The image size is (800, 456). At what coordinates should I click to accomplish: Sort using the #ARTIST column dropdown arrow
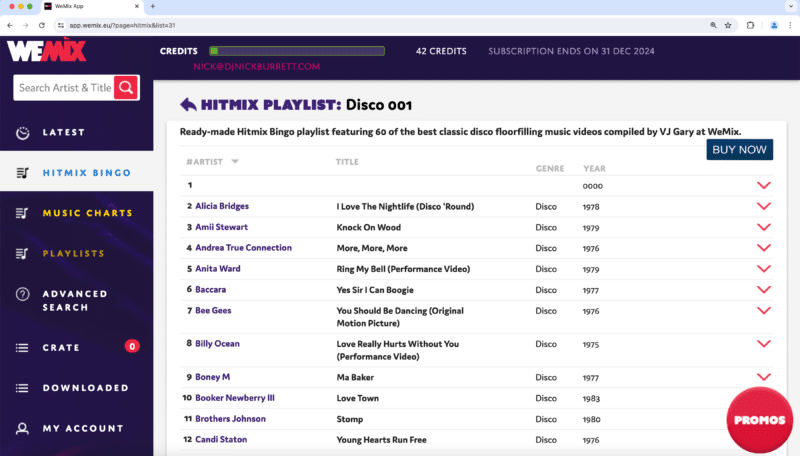click(235, 162)
